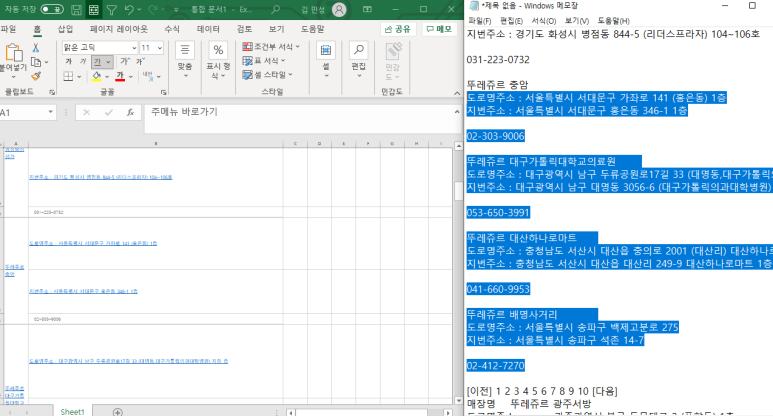Switch to the 보기 (View) tab in Excel
This screenshot has width=773, height=416.
(x=276, y=29)
